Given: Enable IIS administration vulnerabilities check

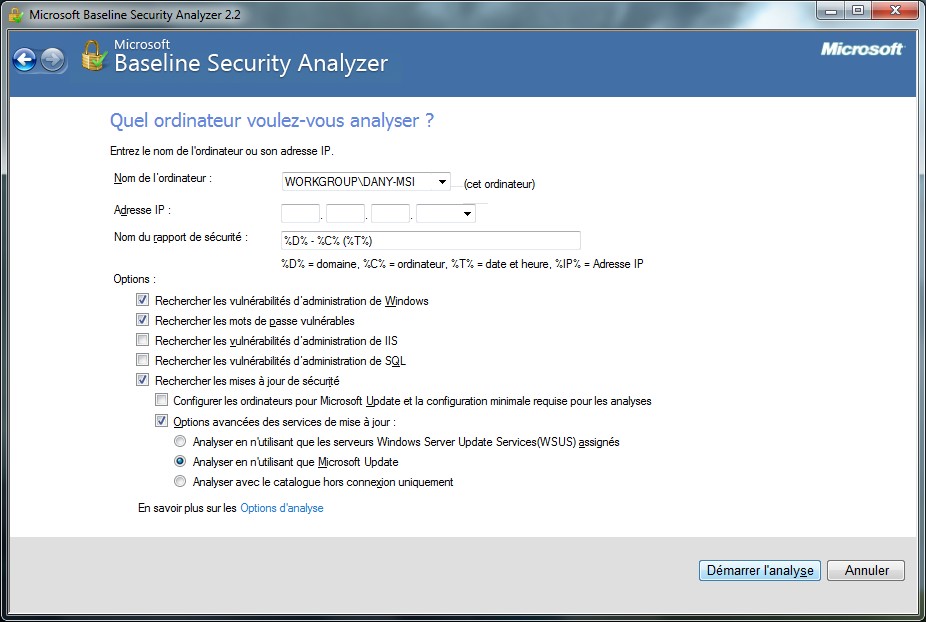Looking at the screenshot, I should click(x=142, y=340).
